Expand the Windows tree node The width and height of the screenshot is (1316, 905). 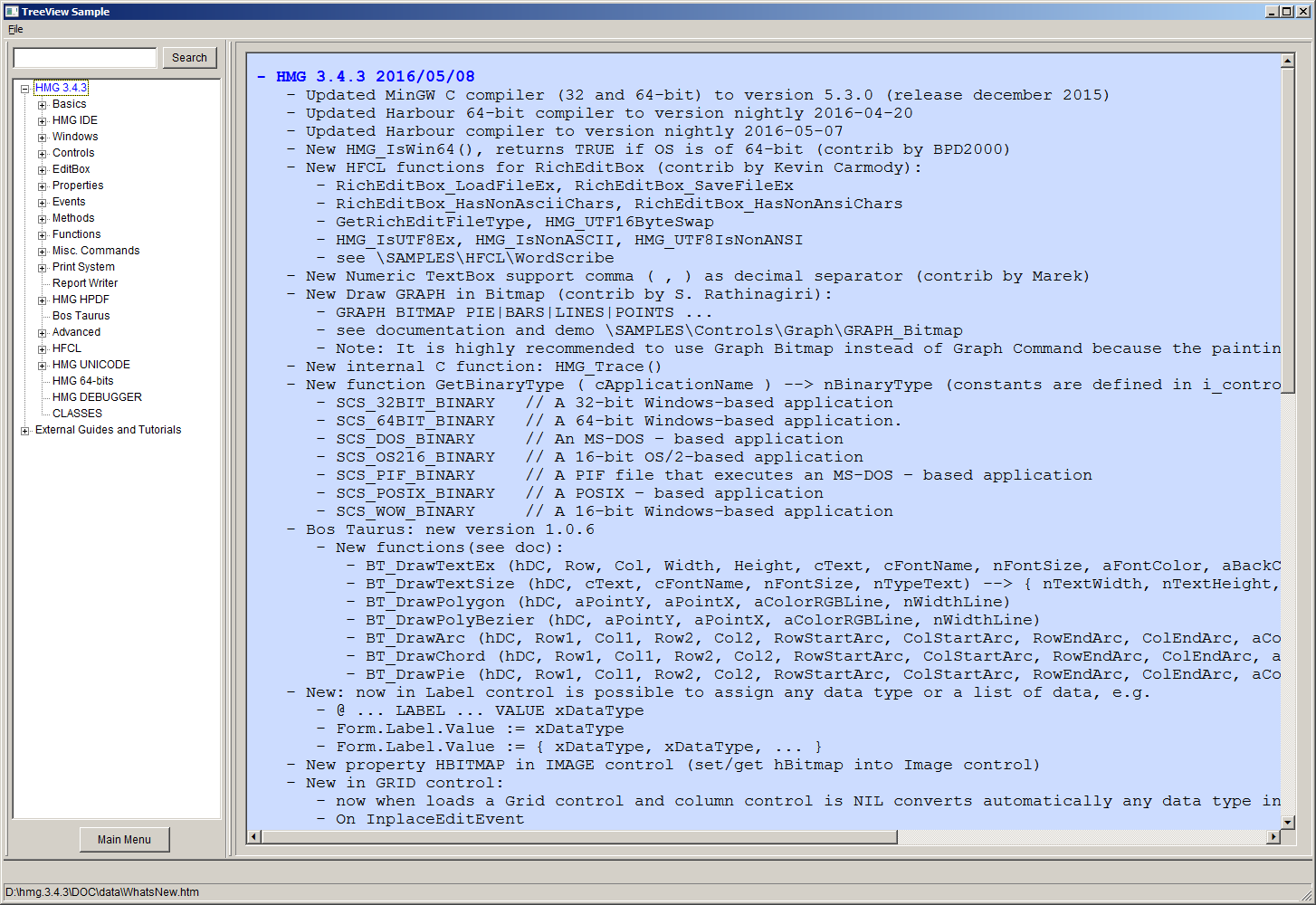pyautogui.click(x=43, y=138)
